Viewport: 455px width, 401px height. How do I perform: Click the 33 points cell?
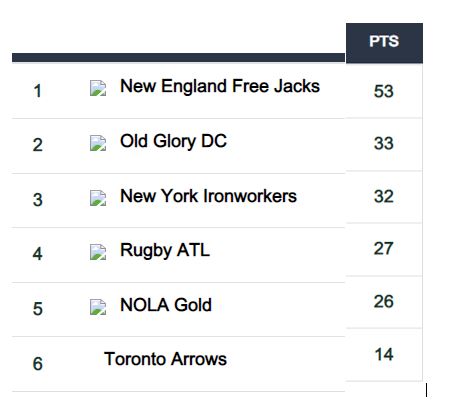tap(384, 143)
